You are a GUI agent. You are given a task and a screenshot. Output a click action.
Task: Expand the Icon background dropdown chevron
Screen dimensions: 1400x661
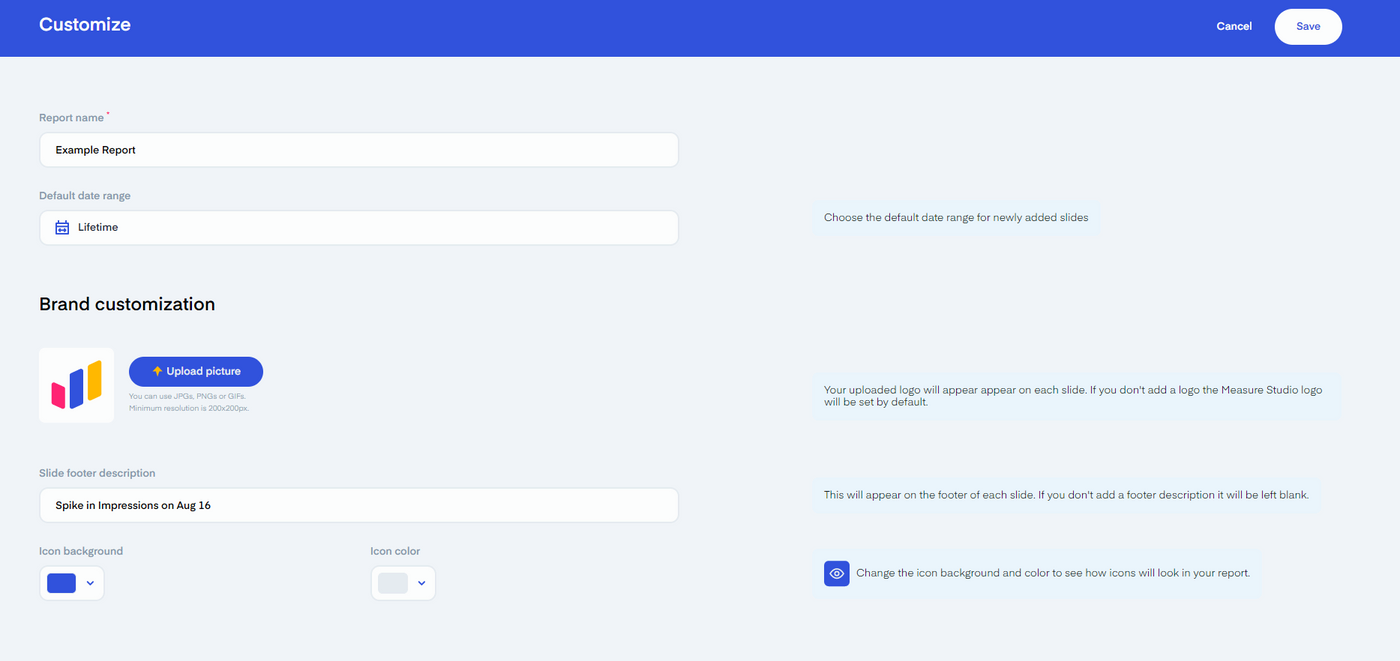click(90, 583)
